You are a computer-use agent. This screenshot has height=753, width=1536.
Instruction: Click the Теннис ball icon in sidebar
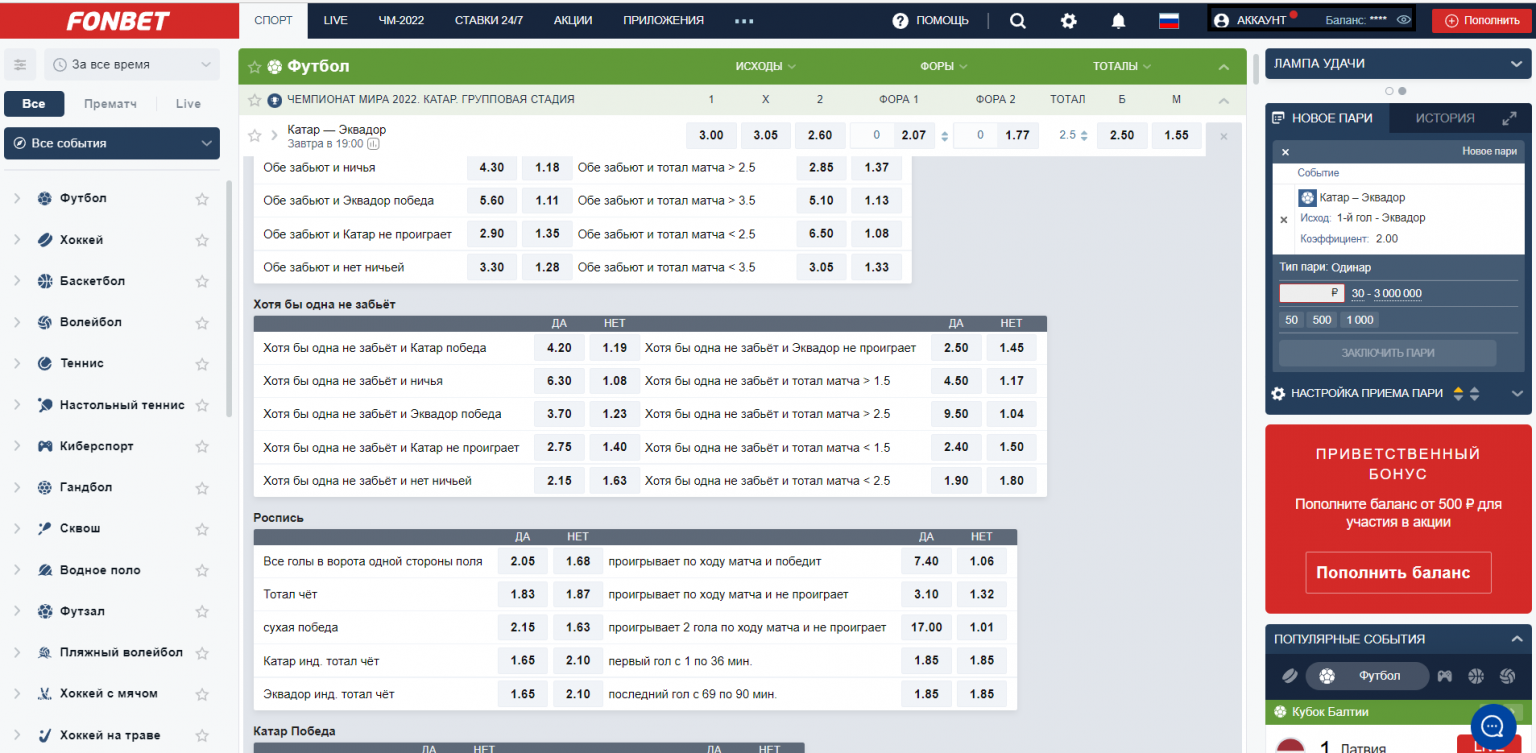point(44,363)
